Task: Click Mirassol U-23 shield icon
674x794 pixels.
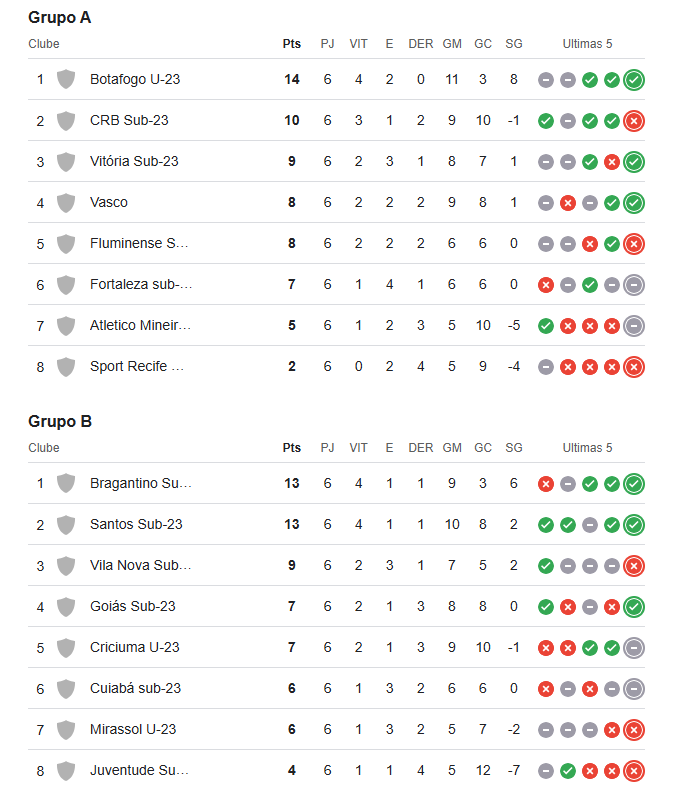Action: (x=66, y=730)
